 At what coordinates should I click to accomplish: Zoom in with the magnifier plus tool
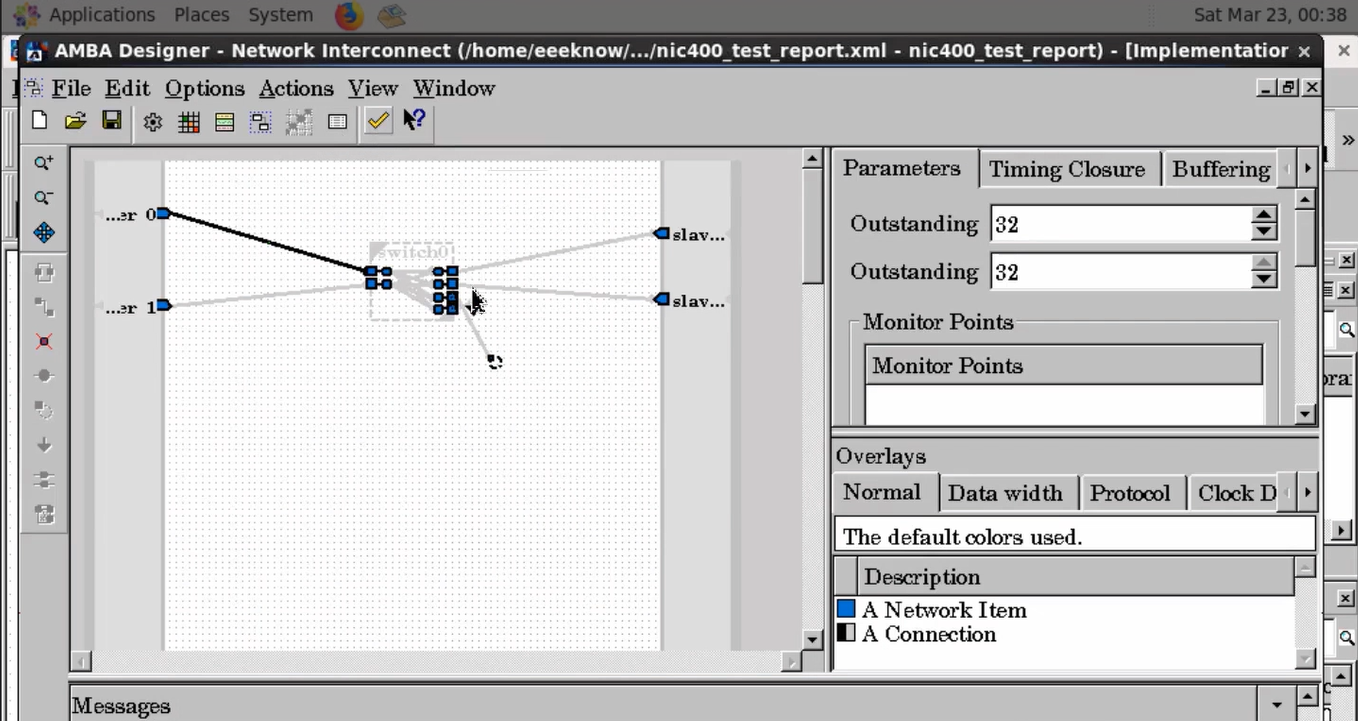[44, 163]
